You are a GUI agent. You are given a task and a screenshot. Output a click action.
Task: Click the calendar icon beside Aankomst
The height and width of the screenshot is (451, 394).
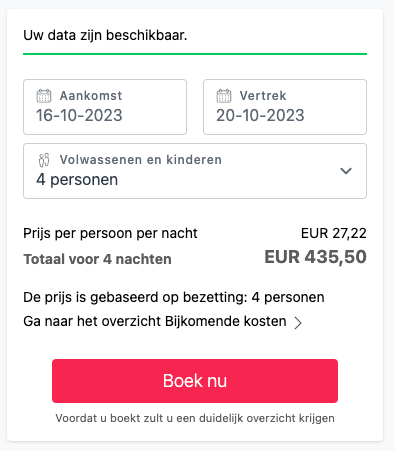[x=44, y=96]
